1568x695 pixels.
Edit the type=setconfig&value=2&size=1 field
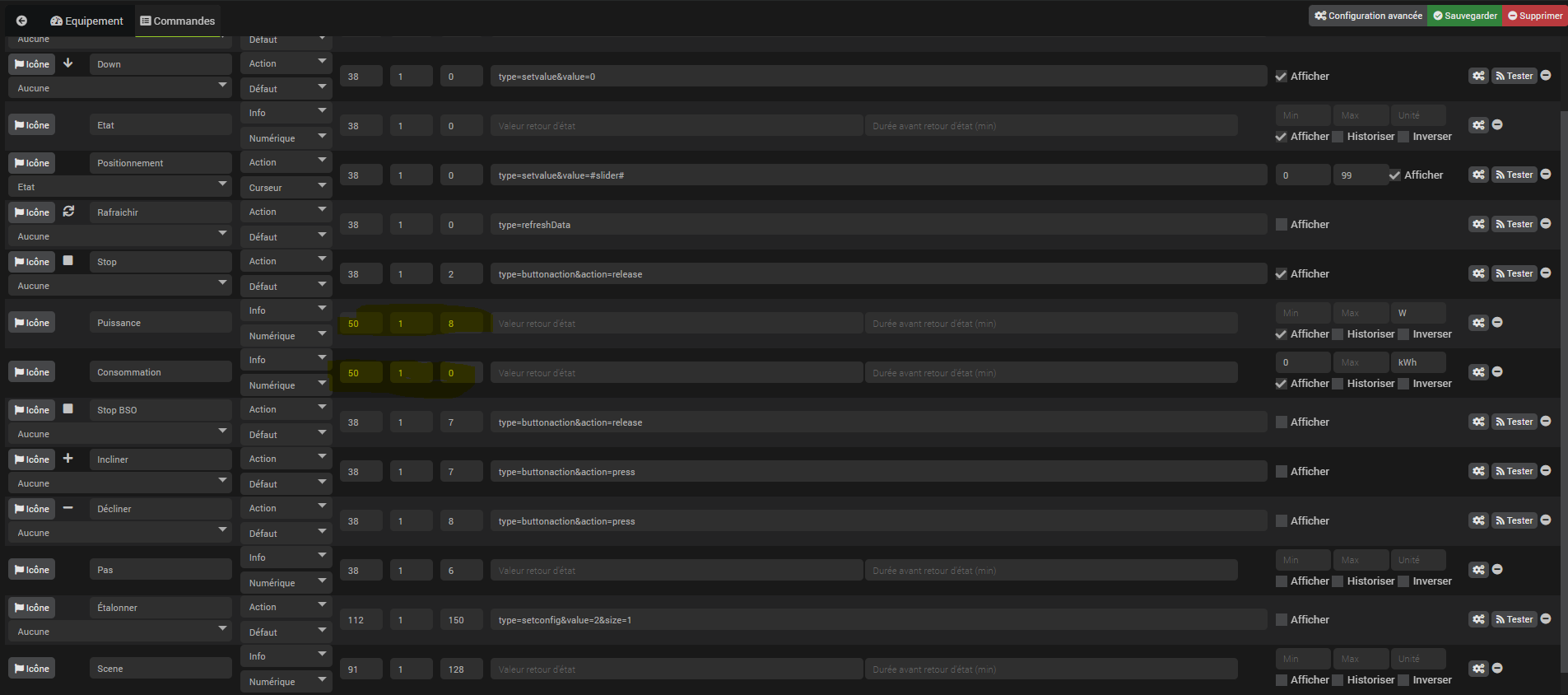(x=878, y=620)
